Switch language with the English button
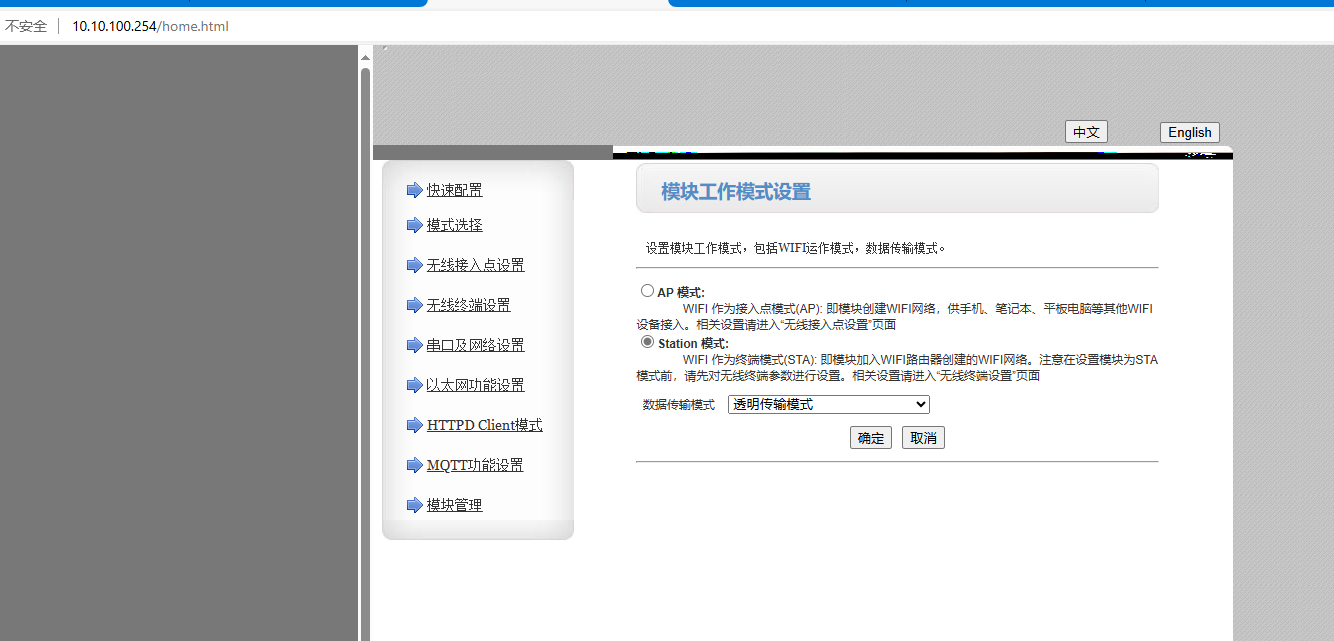Screen dimensions: 1334x641 [1189, 132]
